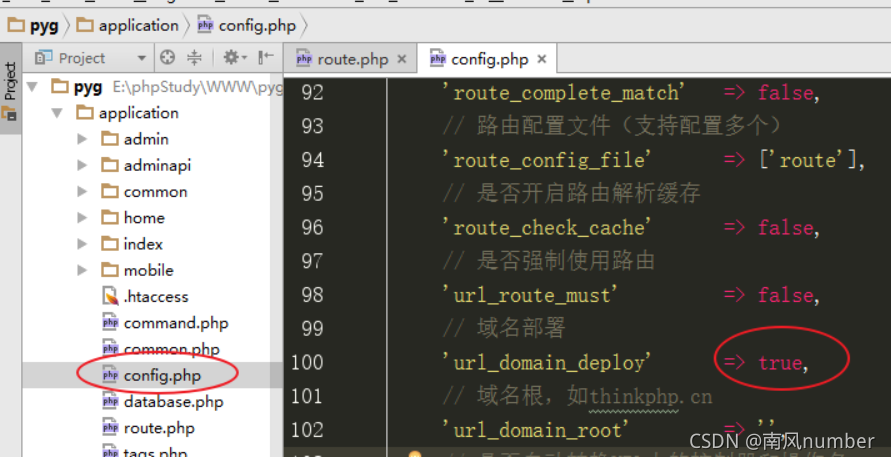Click the hide Project panel icon

(266, 57)
